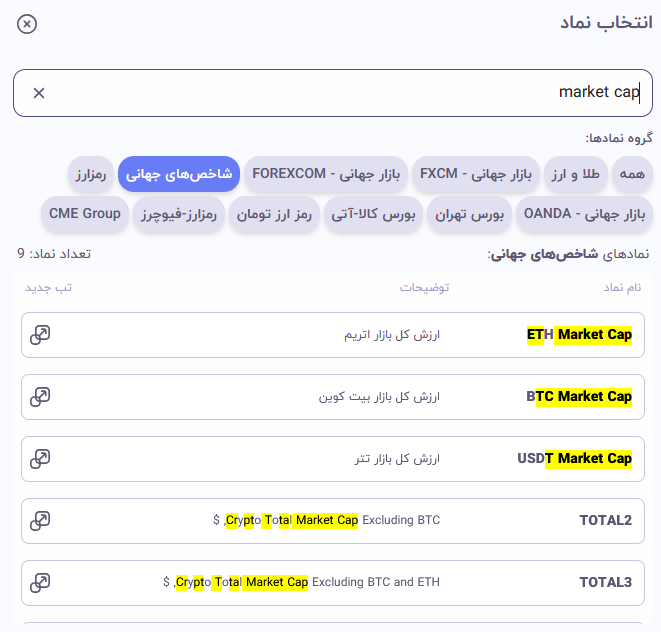The image size is (661, 632).
Task: Click the انتخاب نماد dialog title
Action: coord(606,22)
